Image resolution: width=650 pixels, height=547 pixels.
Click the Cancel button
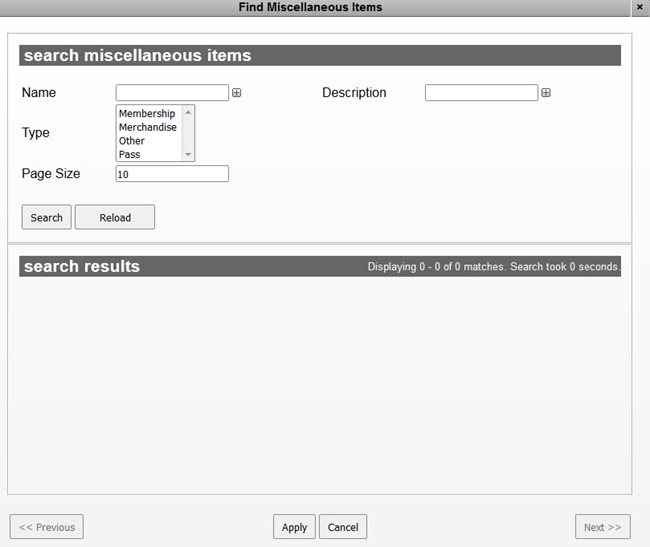343,527
